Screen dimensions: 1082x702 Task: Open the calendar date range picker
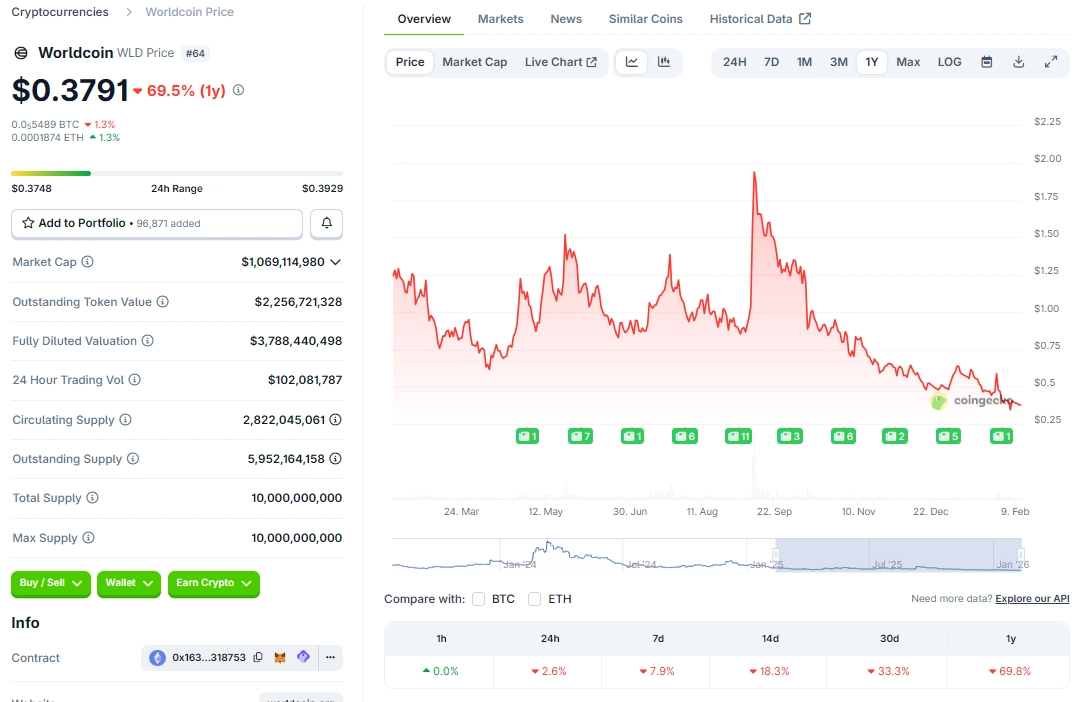987,62
